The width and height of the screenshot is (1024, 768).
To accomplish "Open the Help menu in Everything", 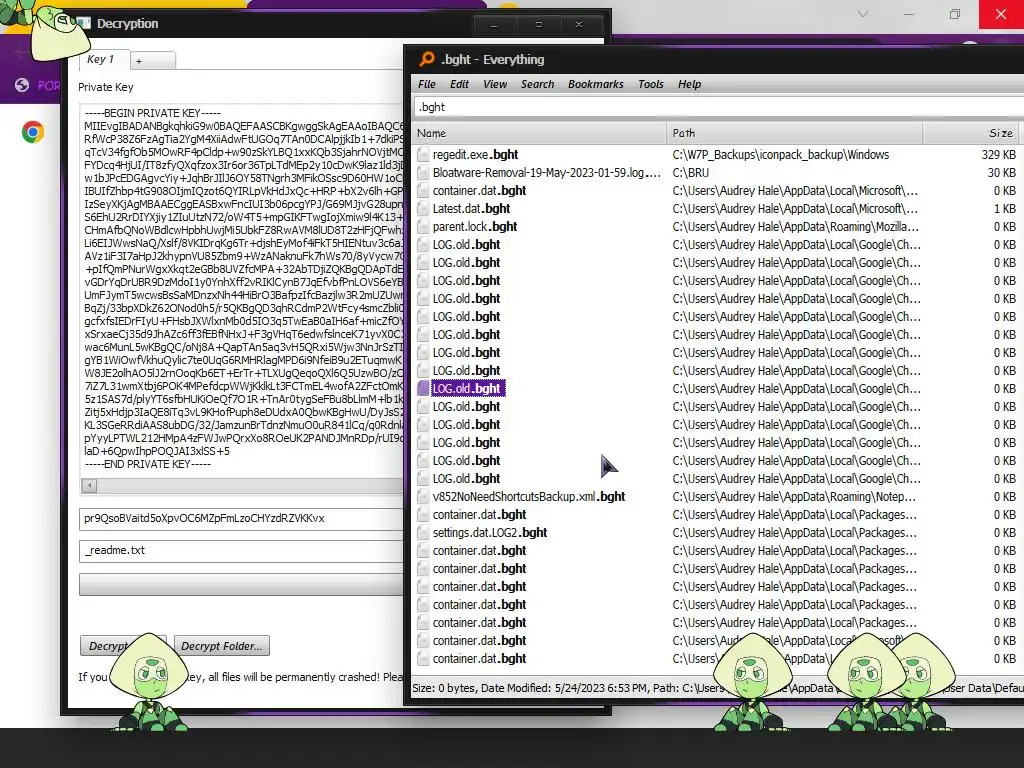I will pyautogui.click(x=689, y=84).
